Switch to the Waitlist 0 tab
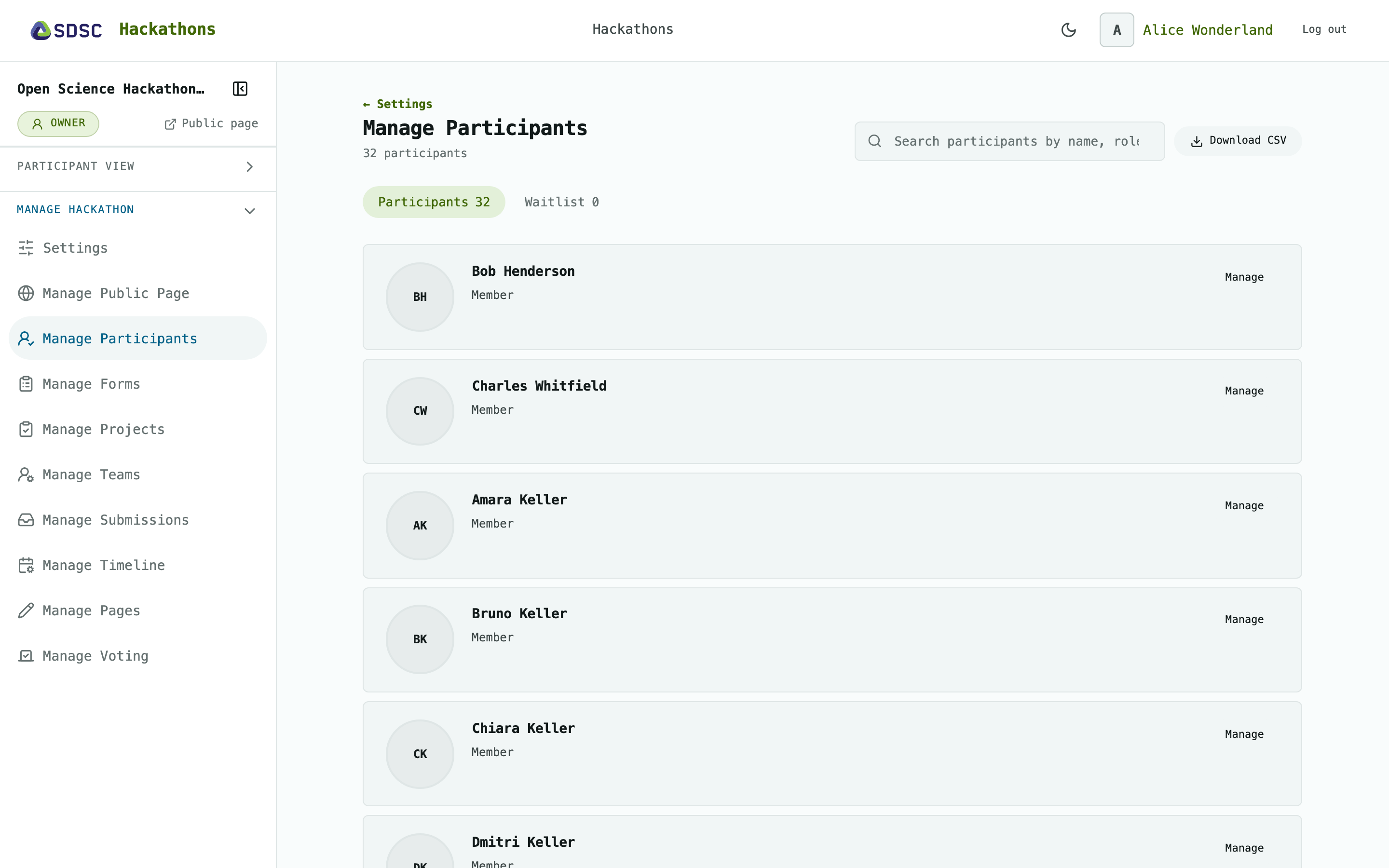This screenshot has height=868, width=1389. click(x=561, y=202)
